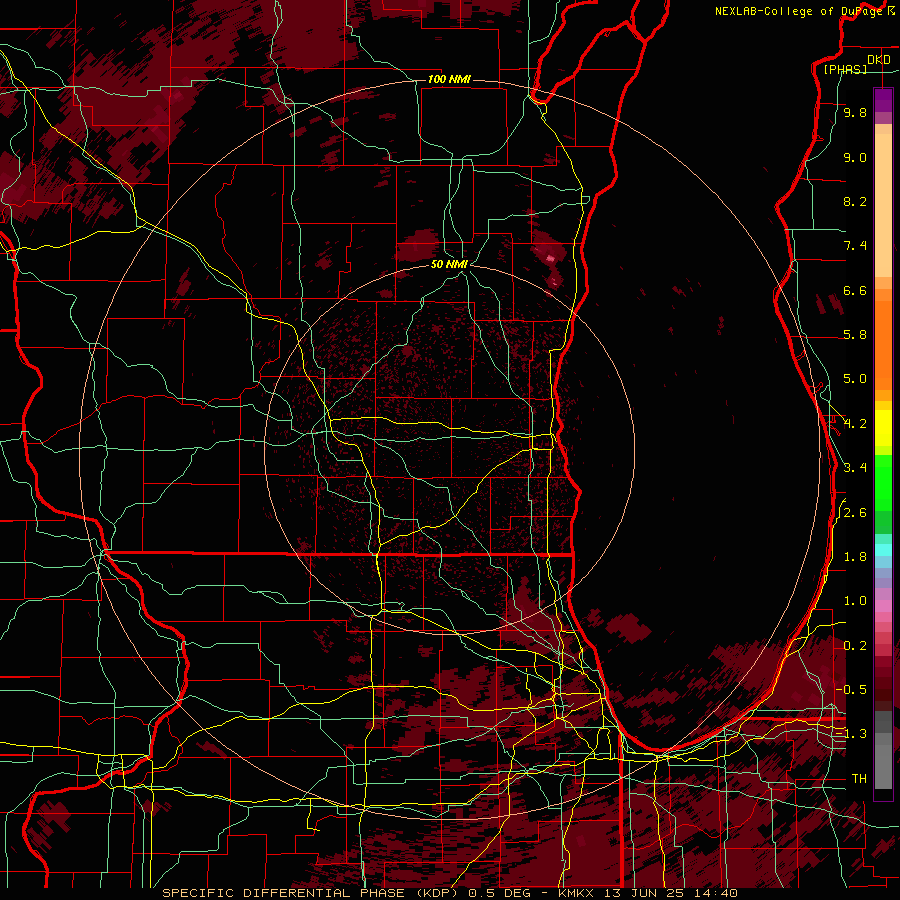900x900 pixels.
Task: Click the 2.6 scale value
Action: pyautogui.click(x=855, y=513)
